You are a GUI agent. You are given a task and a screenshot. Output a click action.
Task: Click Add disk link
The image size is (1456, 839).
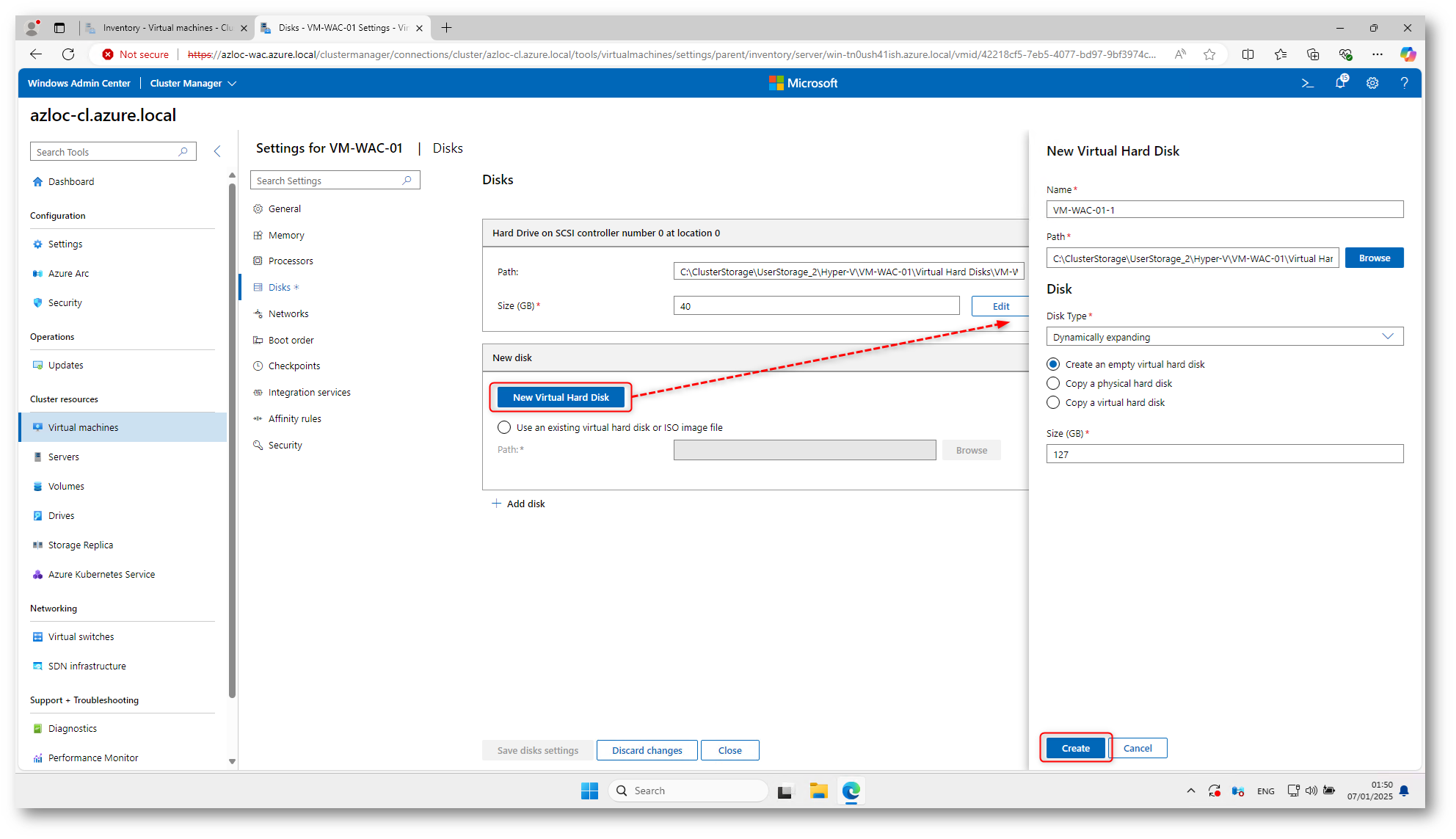tap(518, 504)
